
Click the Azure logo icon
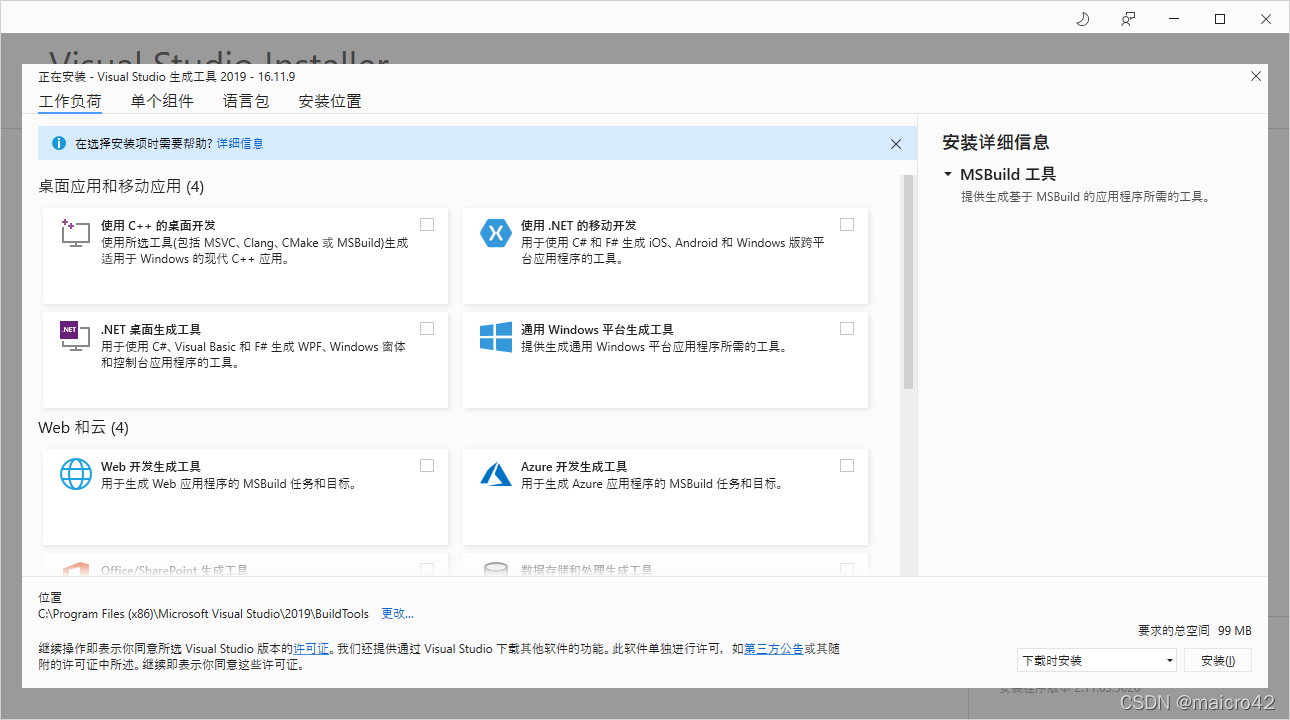495,474
